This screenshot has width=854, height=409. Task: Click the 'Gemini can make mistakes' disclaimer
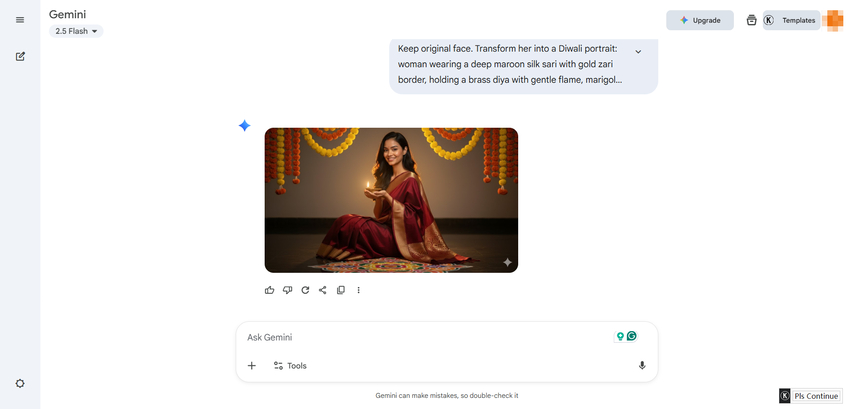[447, 395]
